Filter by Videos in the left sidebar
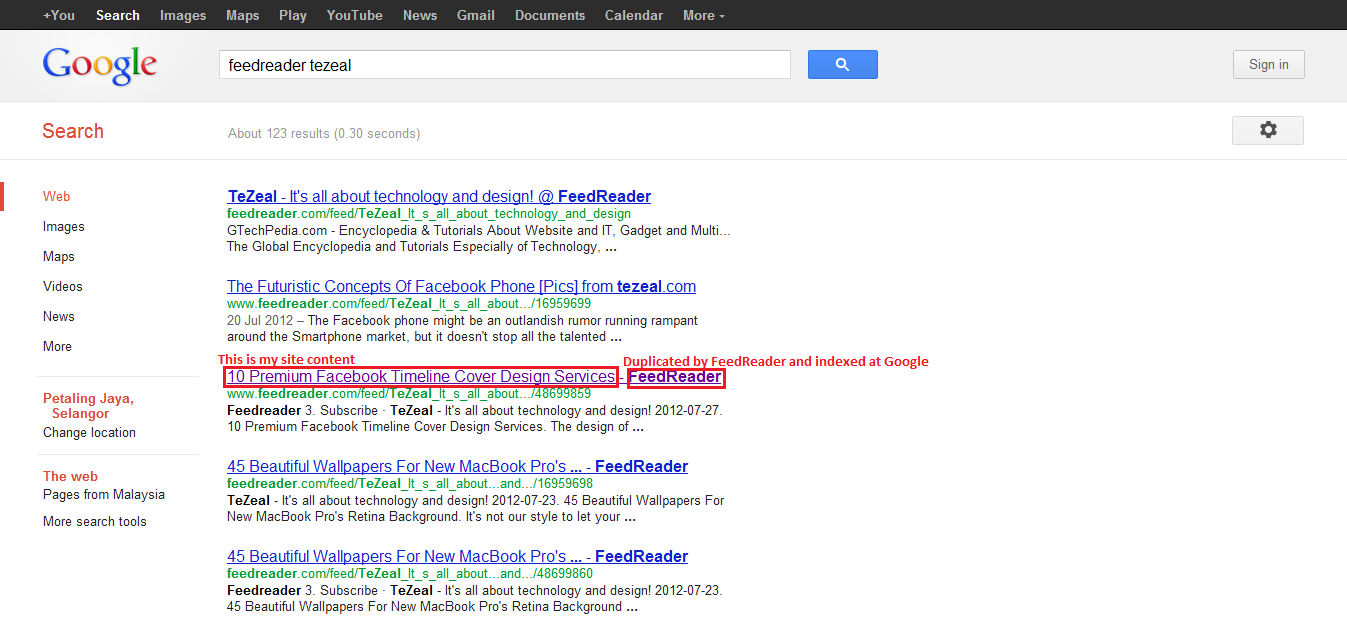This screenshot has width=1347, height=639. point(63,287)
